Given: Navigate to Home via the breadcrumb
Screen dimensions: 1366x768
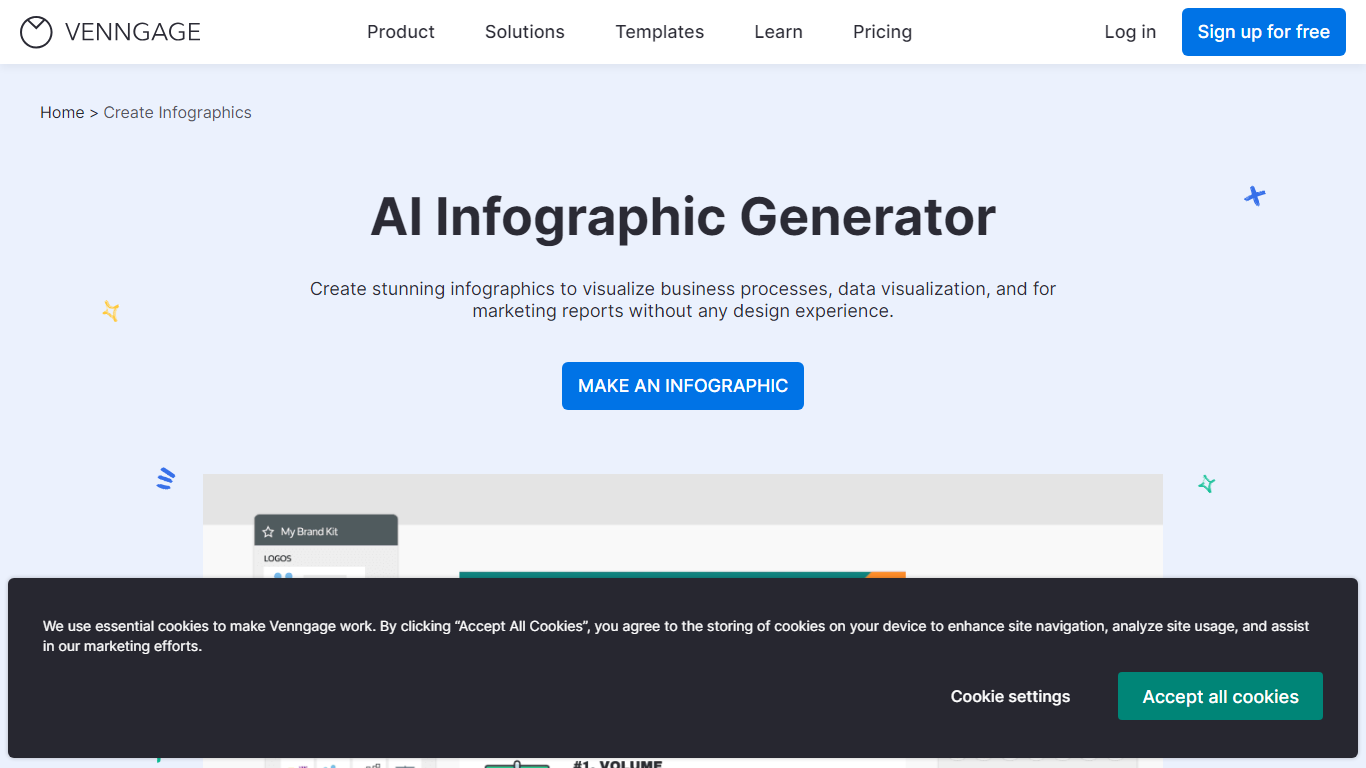Looking at the screenshot, I should [x=62, y=113].
